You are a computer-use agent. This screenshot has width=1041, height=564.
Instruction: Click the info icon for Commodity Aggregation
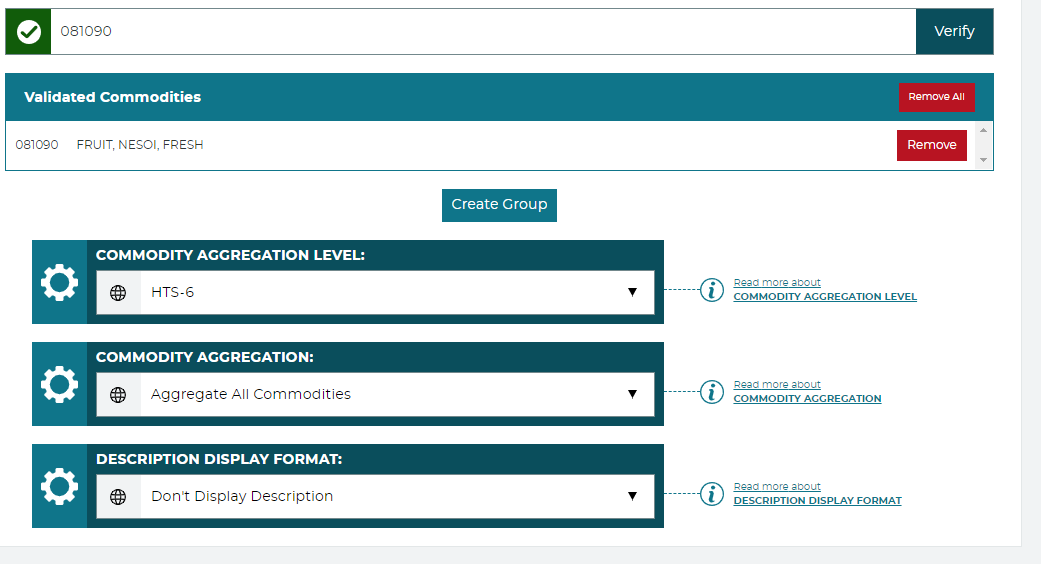[x=712, y=391]
